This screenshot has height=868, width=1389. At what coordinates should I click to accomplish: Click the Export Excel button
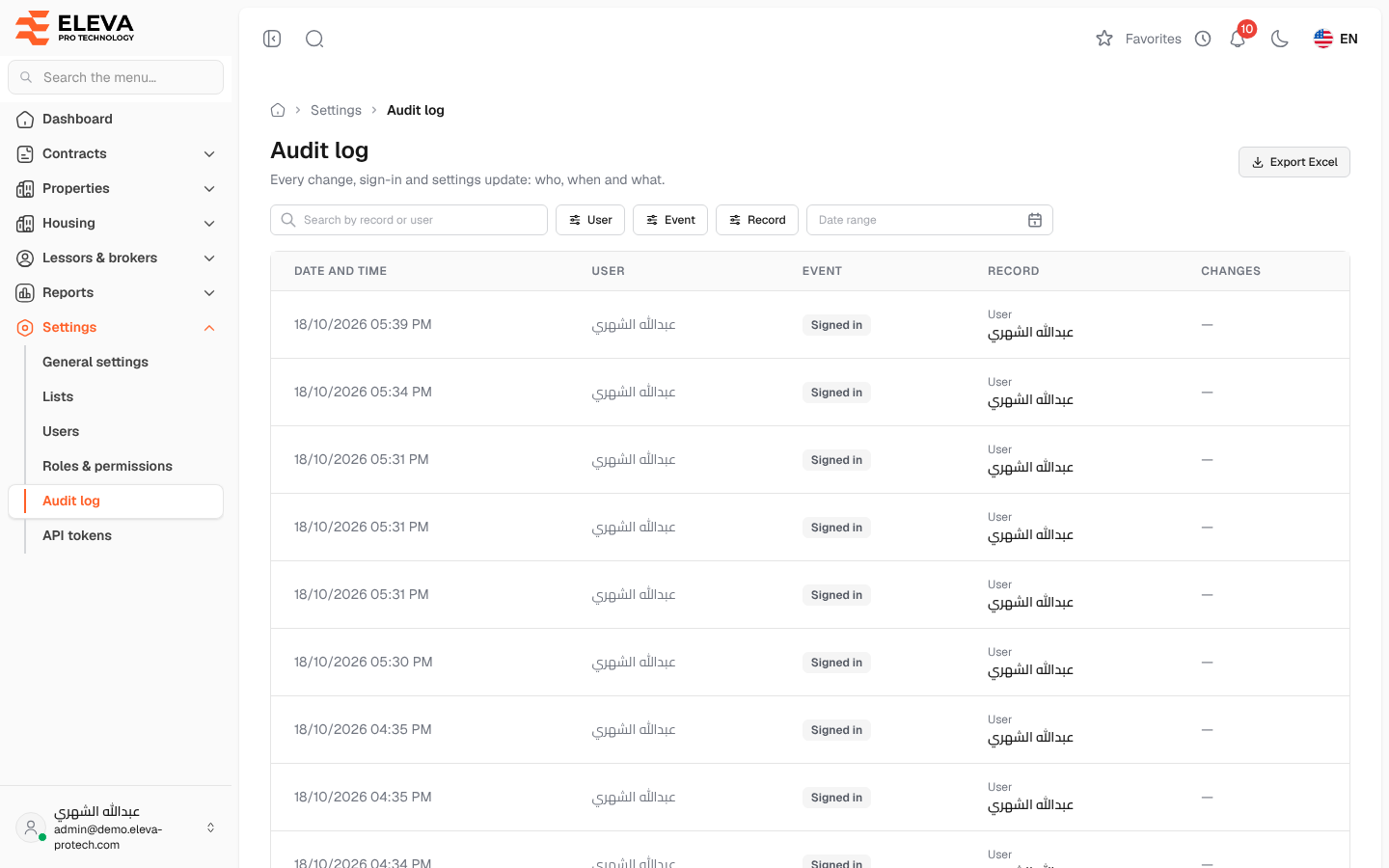tap(1294, 162)
